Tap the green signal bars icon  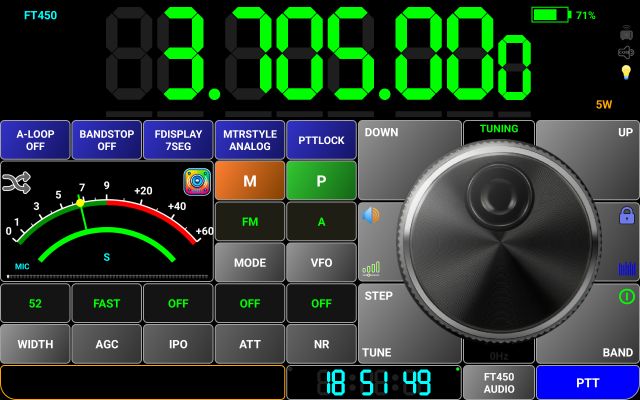371,268
